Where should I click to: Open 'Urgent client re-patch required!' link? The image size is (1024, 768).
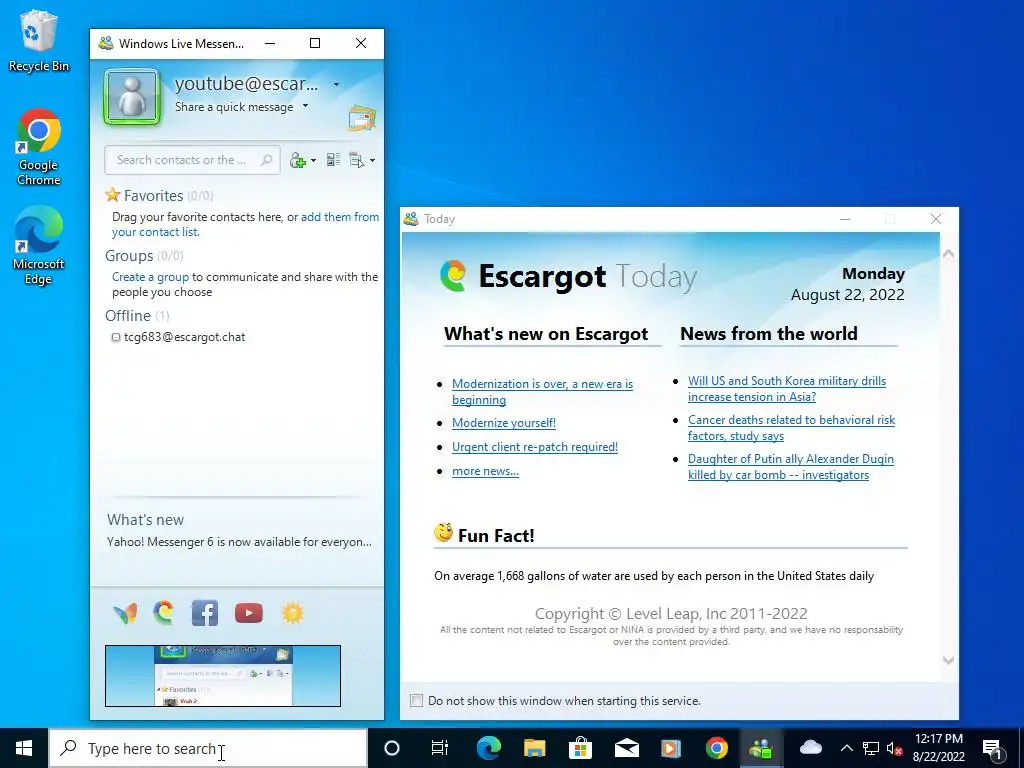click(535, 447)
